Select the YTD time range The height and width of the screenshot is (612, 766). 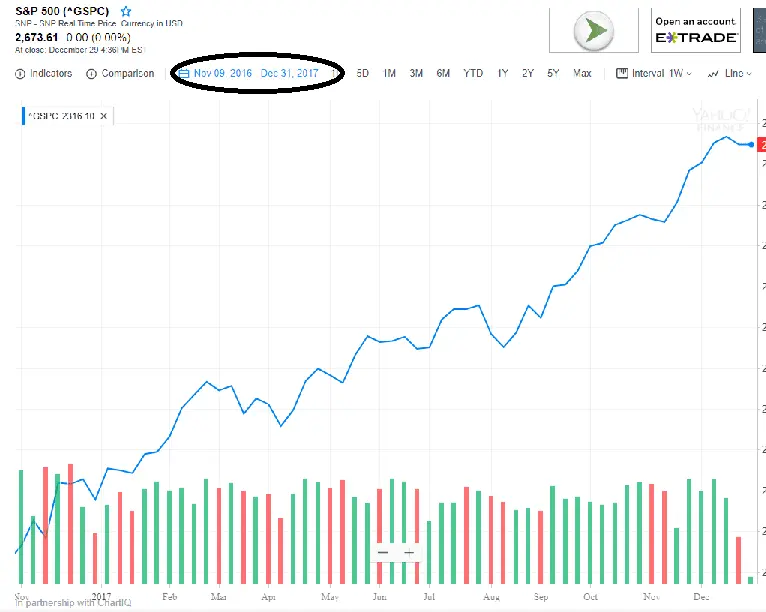(473, 73)
